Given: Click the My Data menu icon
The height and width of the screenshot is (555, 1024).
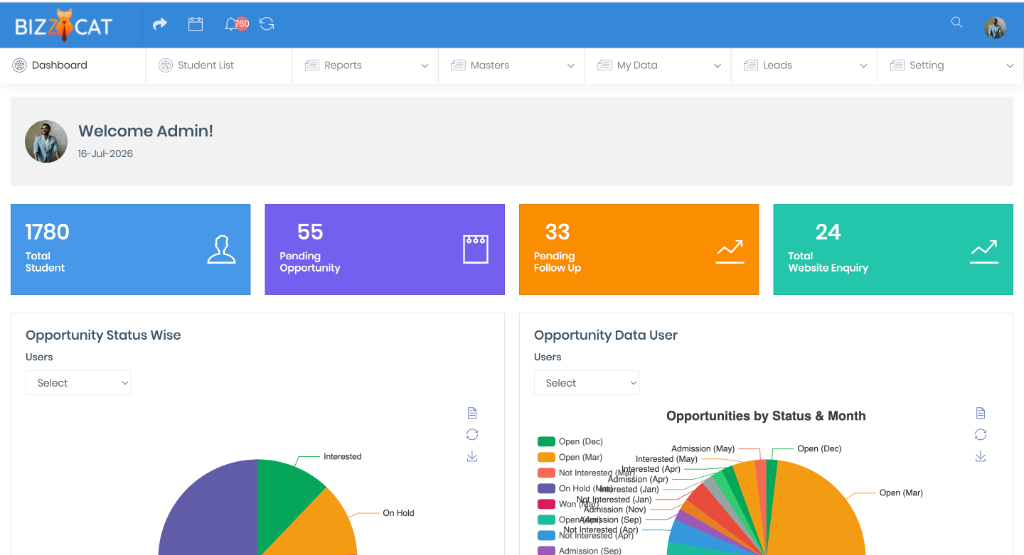Looking at the screenshot, I should click(x=605, y=65).
